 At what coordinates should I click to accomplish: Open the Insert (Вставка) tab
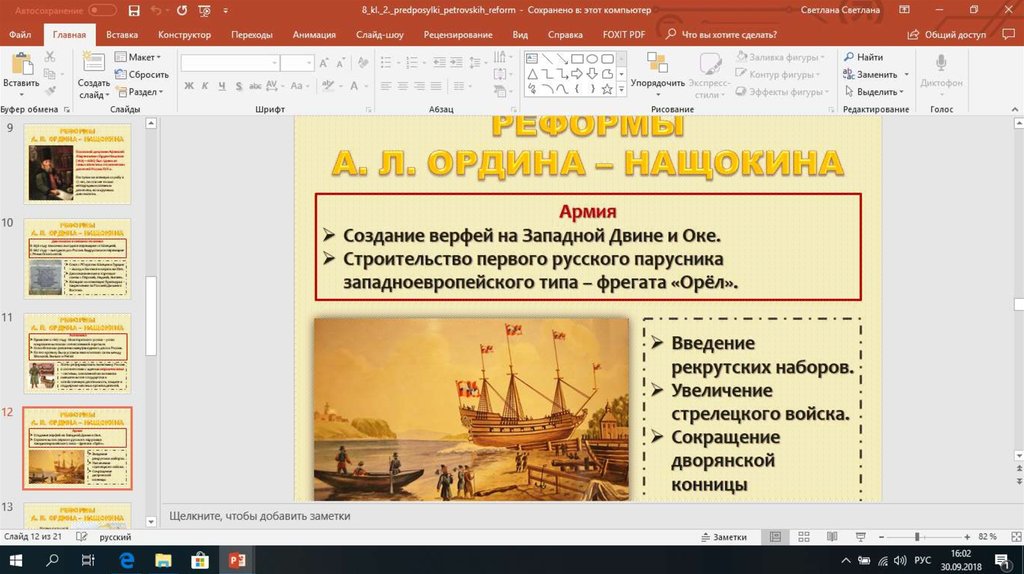tap(122, 34)
